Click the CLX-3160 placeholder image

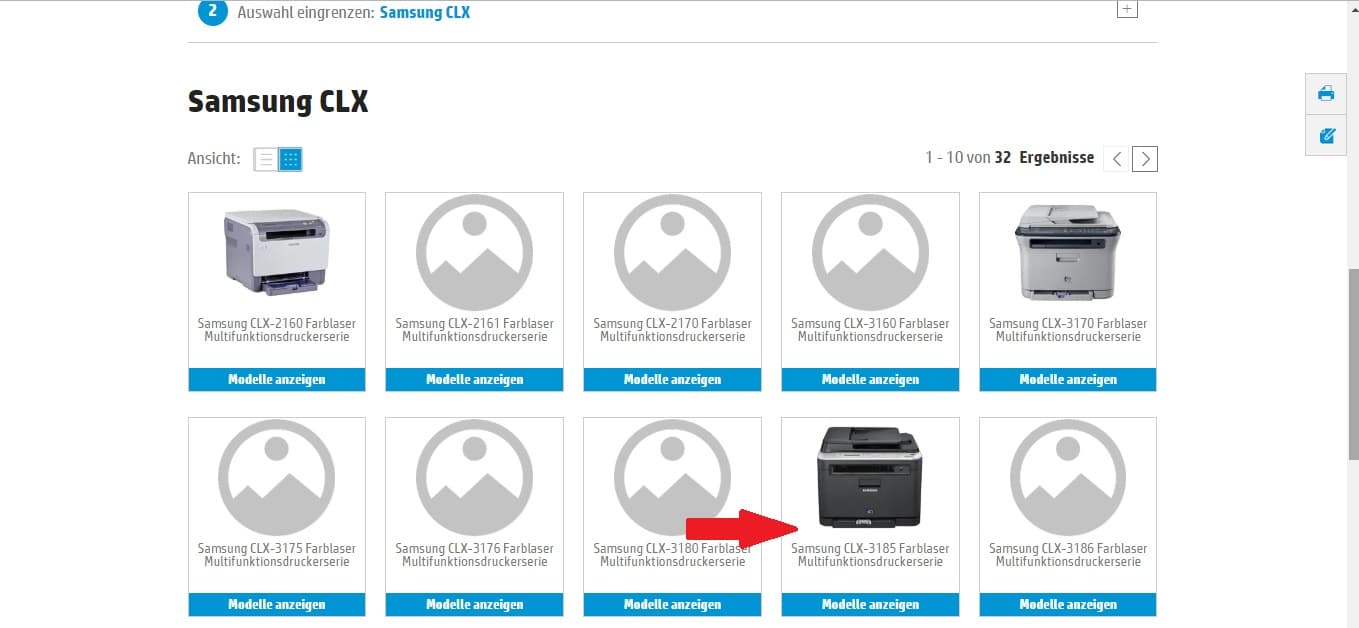(x=871, y=252)
